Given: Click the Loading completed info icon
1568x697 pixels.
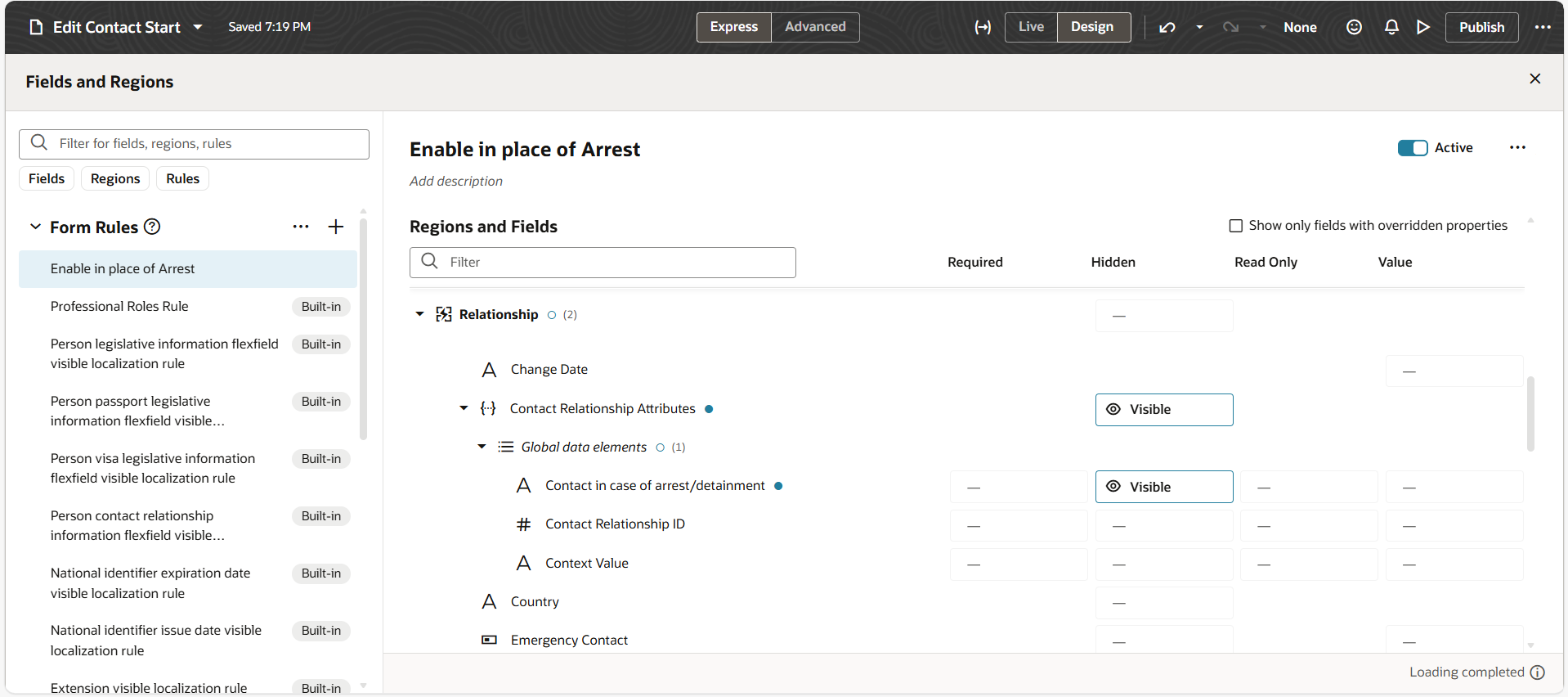Looking at the screenshot, I should point(1538,672).
